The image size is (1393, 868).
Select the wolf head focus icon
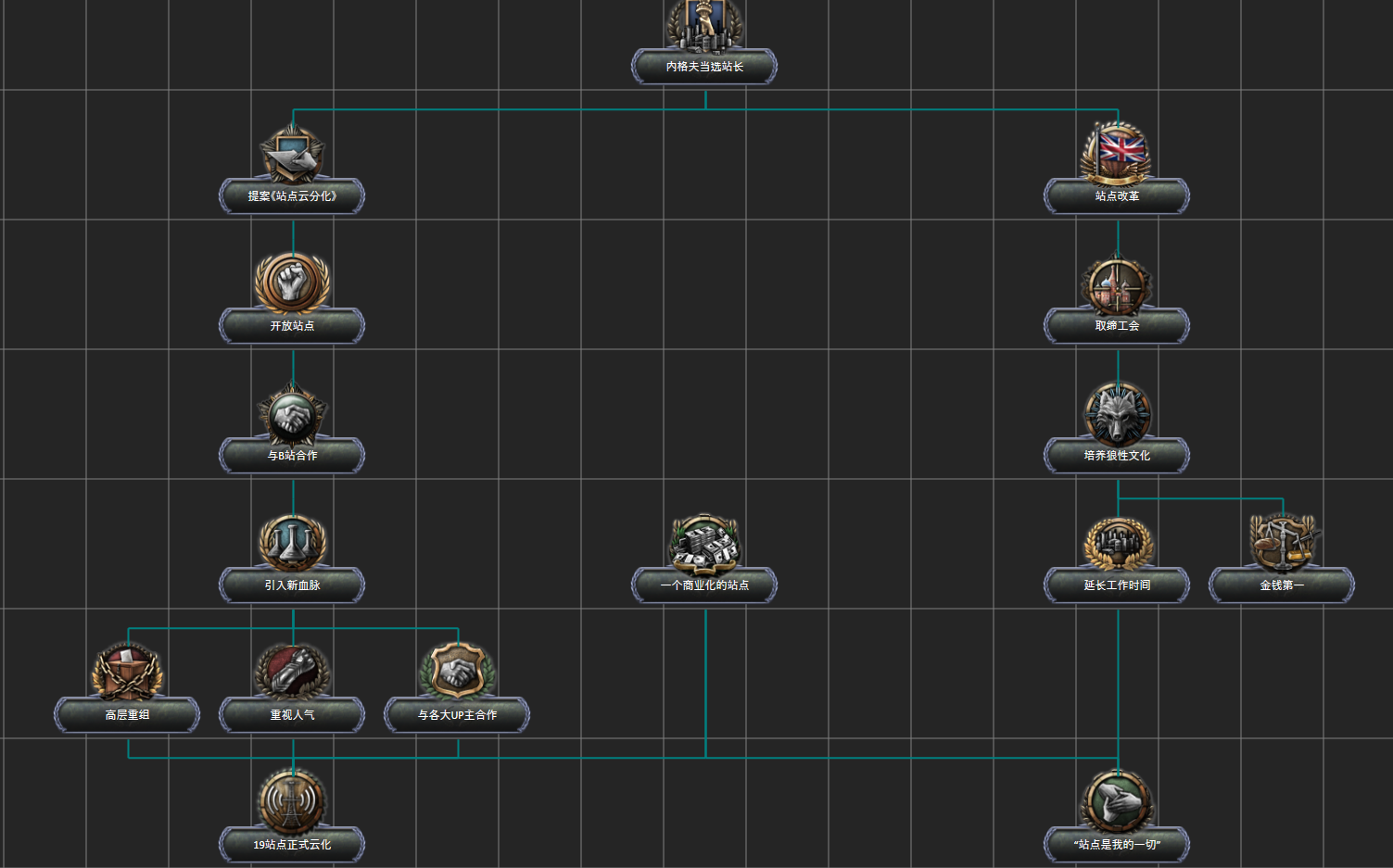pos(1118,413)
